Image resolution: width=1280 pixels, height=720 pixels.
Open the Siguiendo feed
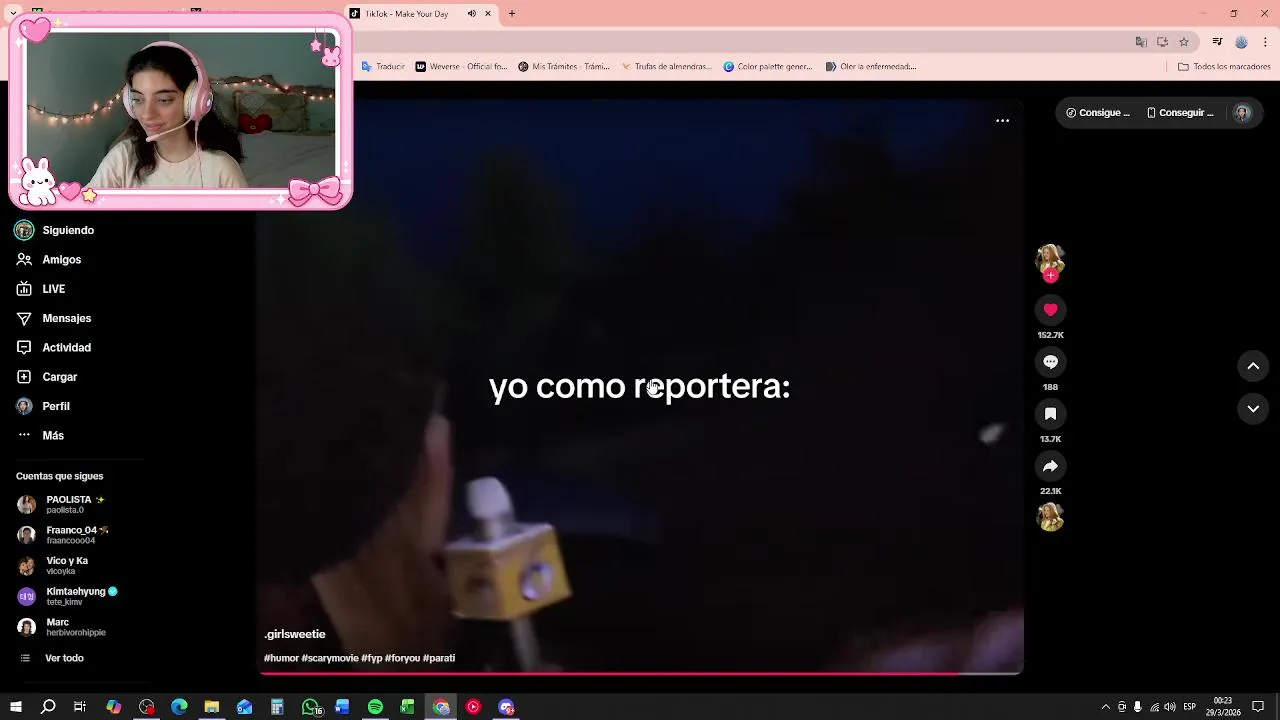[x=55, y=230]
